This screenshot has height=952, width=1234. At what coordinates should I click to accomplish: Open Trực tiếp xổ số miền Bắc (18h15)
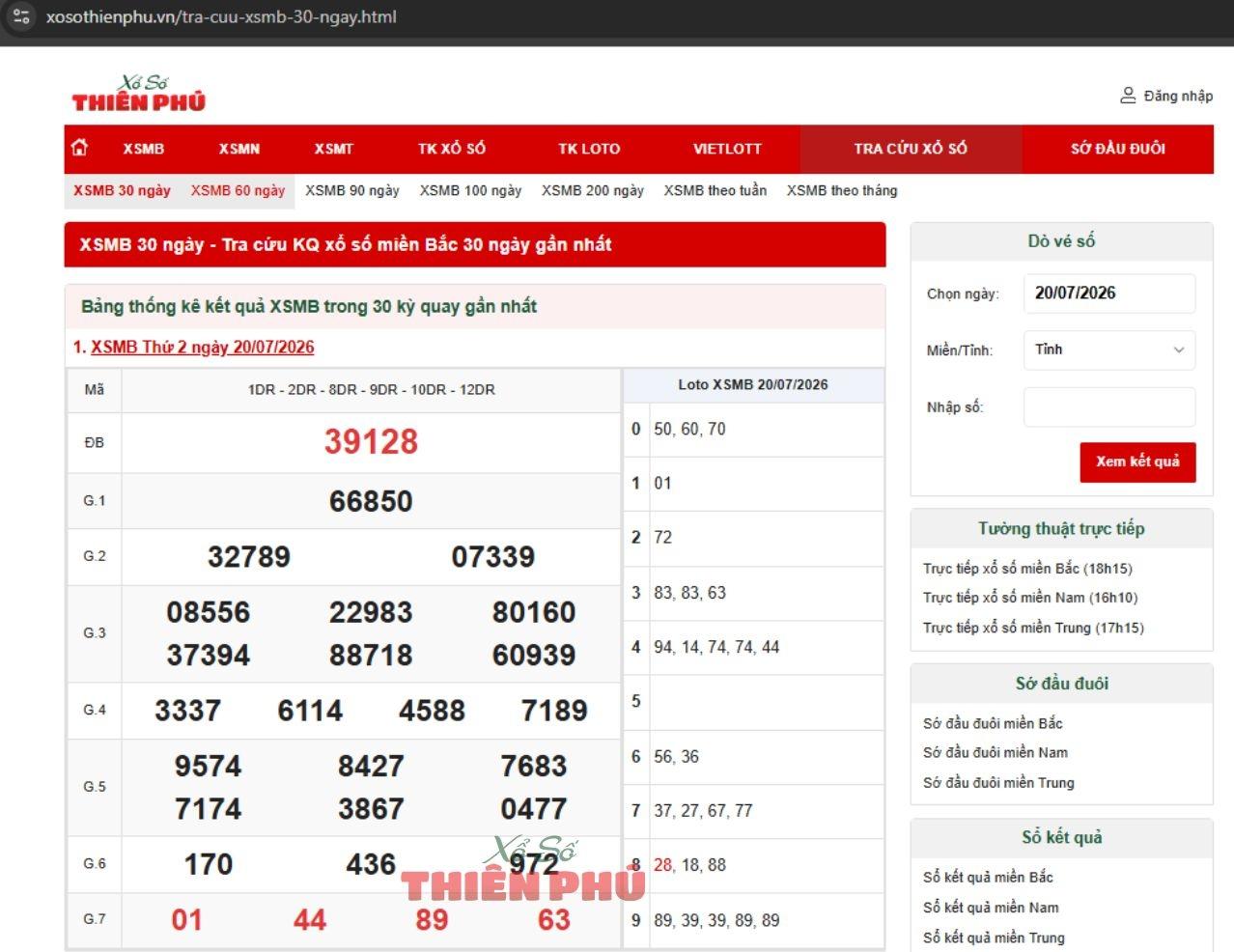click(1027, 568)
